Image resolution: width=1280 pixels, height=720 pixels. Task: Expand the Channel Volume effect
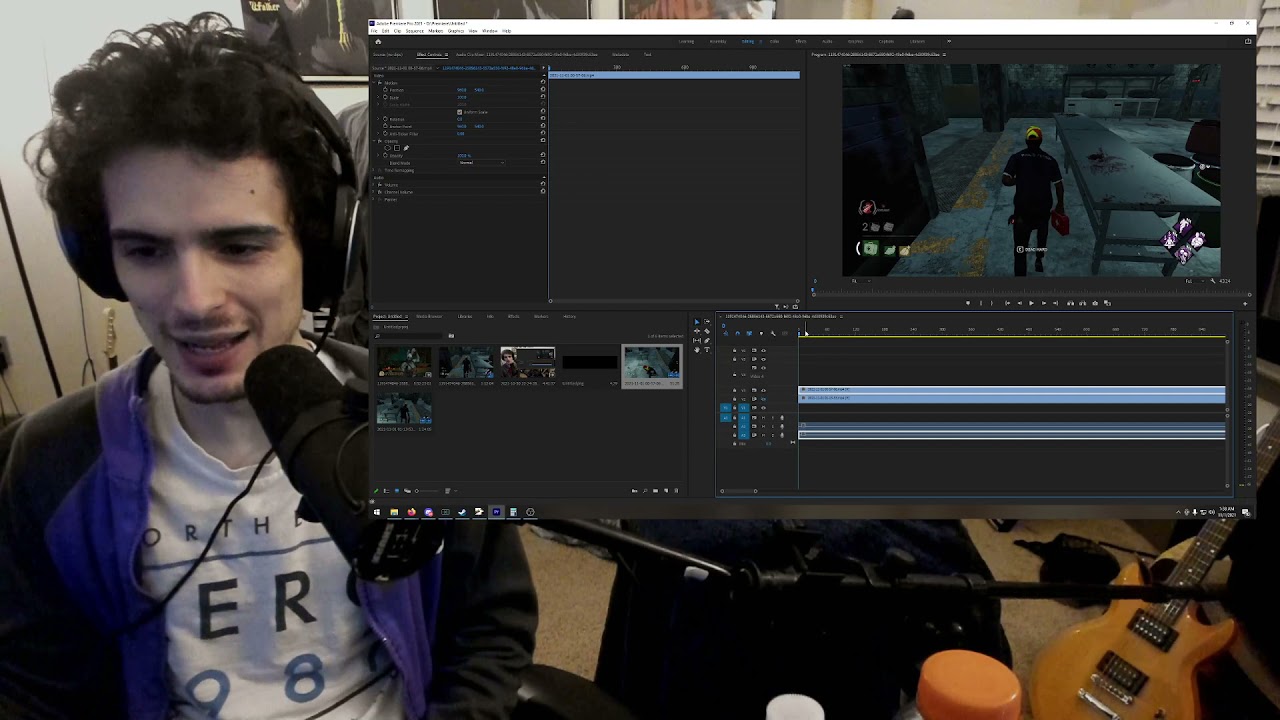pos(373,192)
